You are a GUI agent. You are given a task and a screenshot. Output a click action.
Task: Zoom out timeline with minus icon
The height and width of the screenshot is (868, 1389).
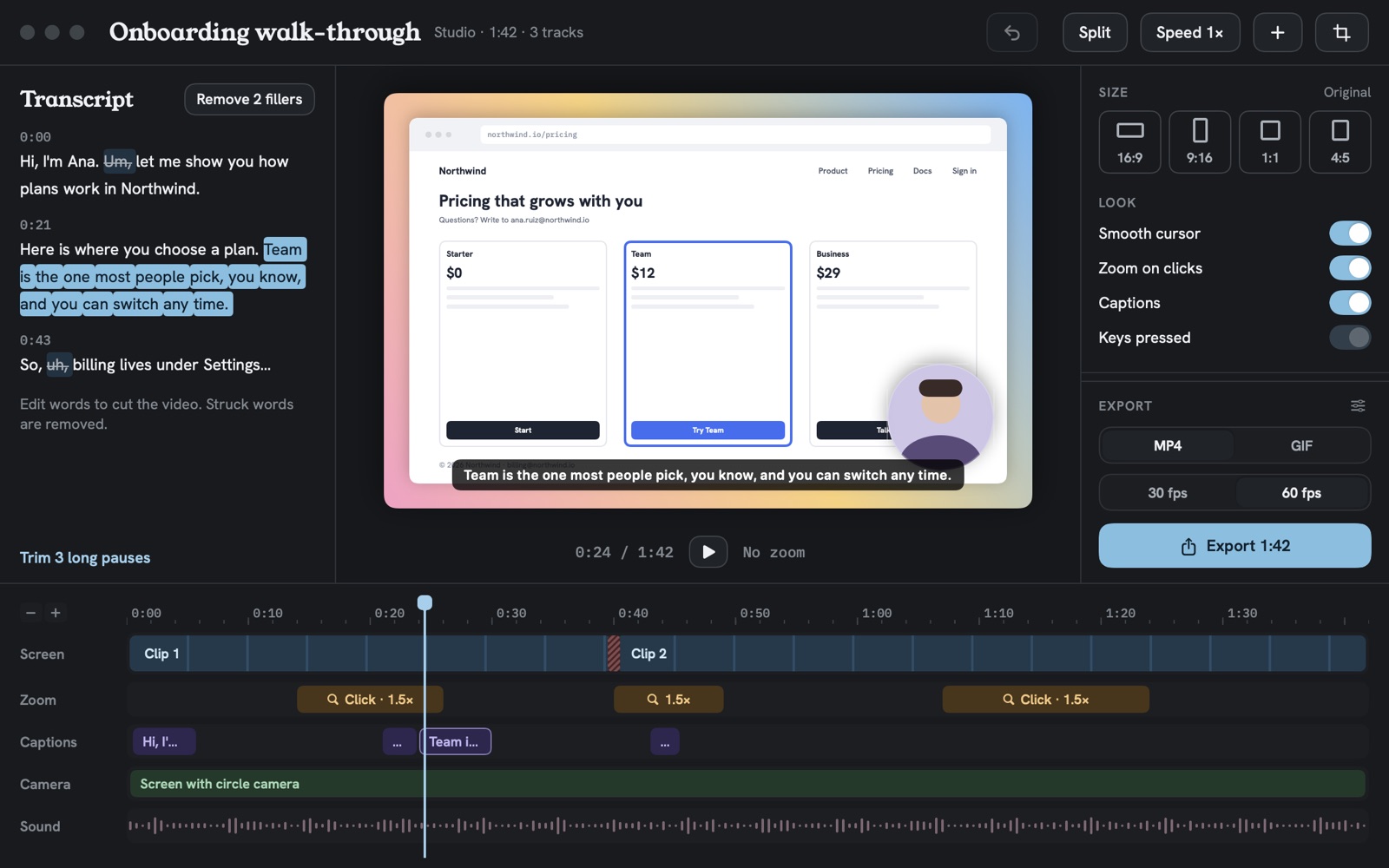[31, 613]
